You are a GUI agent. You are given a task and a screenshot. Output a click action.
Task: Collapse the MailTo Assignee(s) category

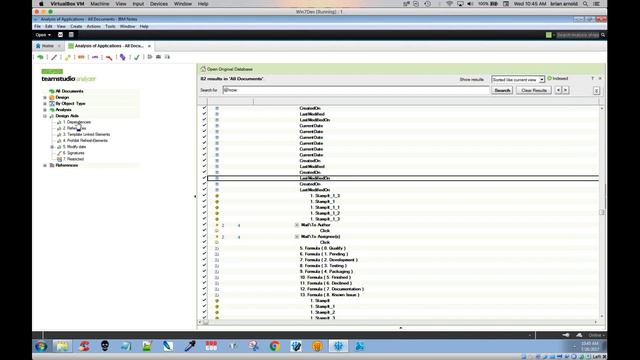pyautogui.click(x=297, y=236)
